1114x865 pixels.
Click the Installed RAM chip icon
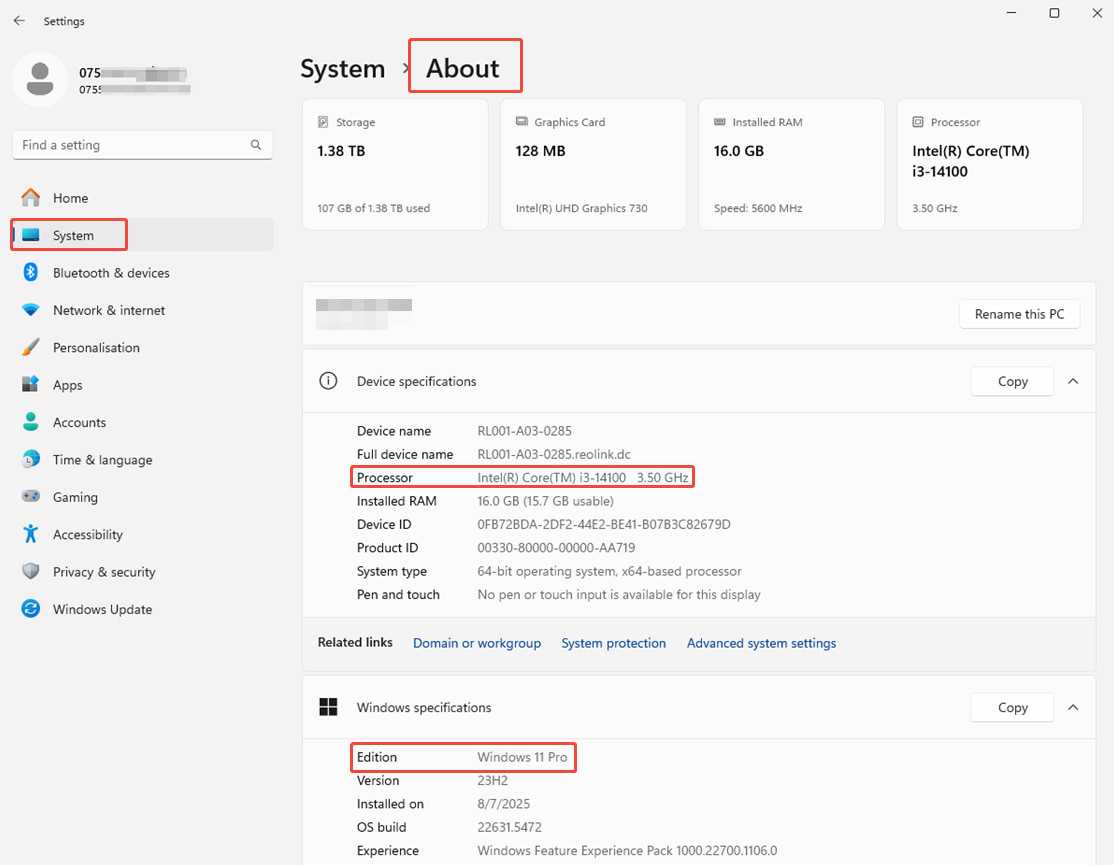tap(720, 121)
